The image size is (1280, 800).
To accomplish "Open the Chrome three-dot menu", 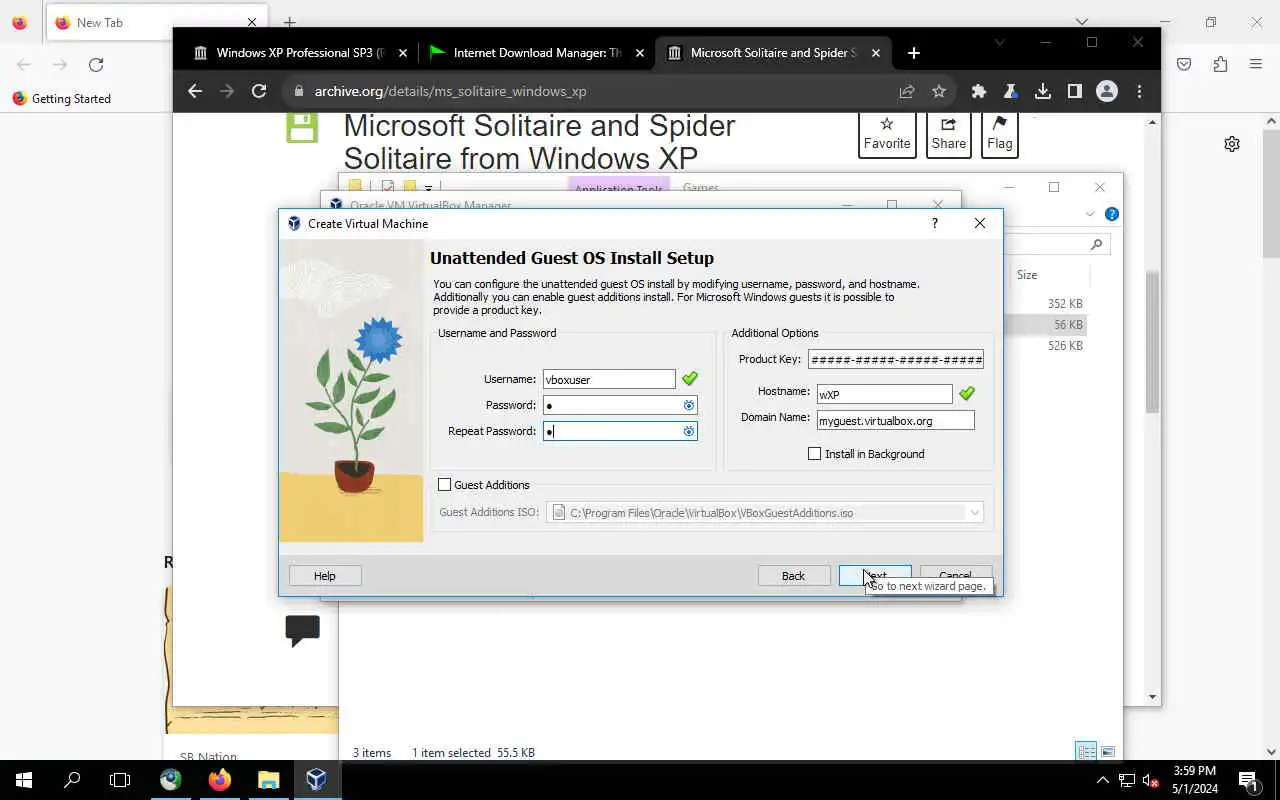I will 1139,91.
